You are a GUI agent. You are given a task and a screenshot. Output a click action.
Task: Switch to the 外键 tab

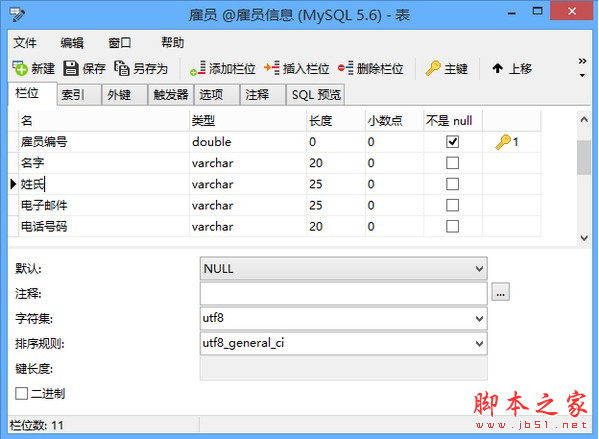(125, 95)
